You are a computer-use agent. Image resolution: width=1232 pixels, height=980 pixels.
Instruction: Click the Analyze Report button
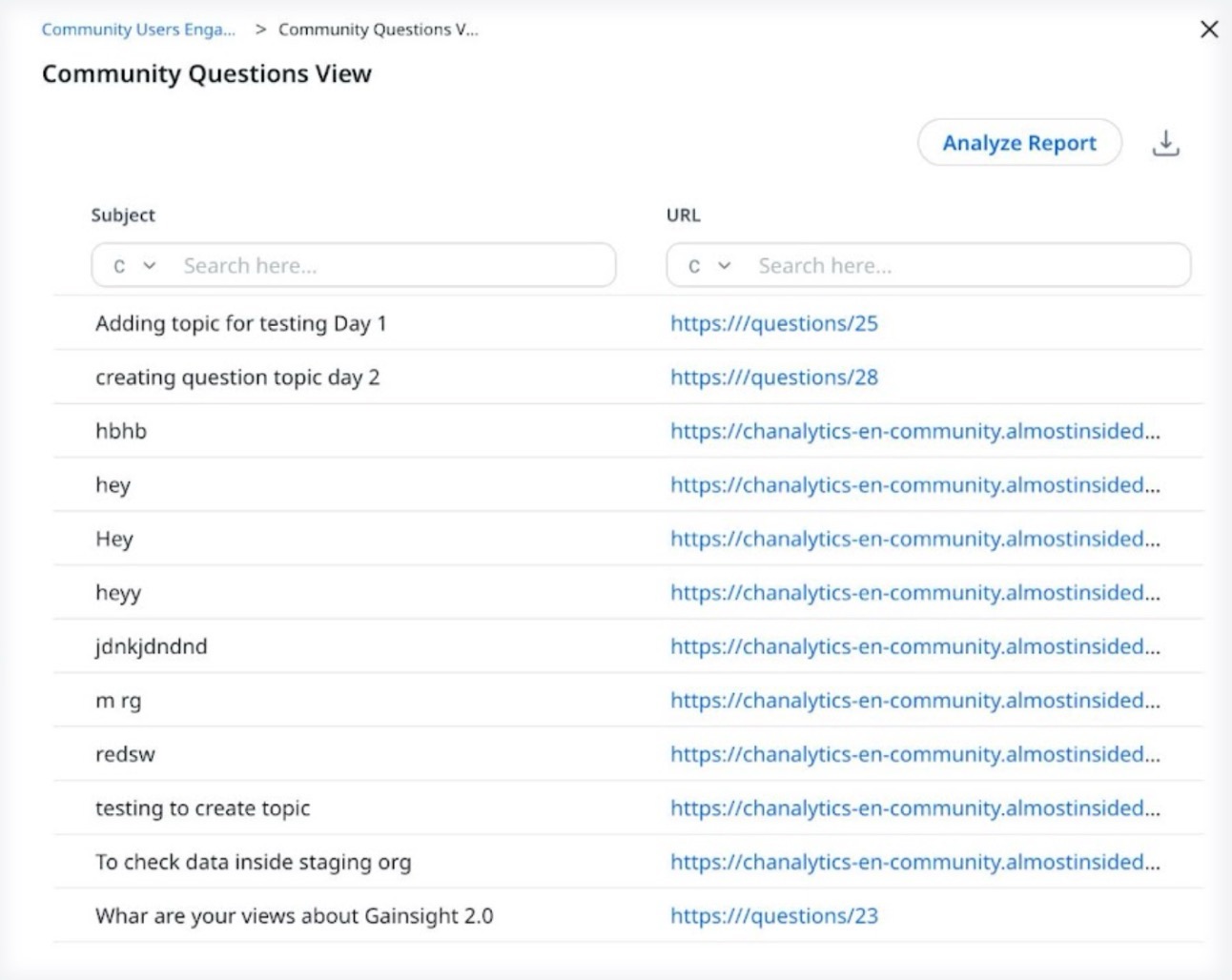click(x=1018, y=142)
